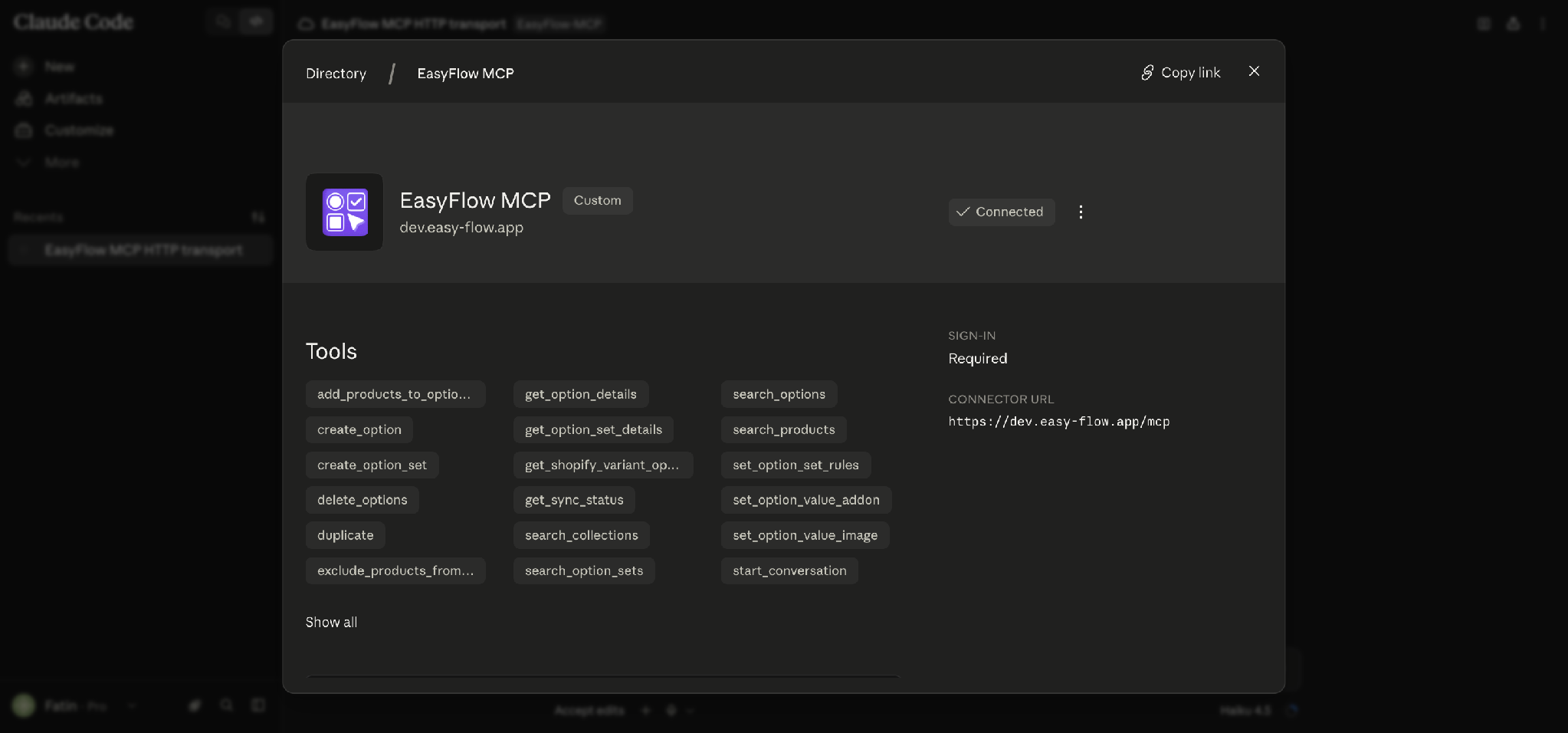Select the search_options tool chip
This screenshot has width=1568, height=733.
coord(779,394)
